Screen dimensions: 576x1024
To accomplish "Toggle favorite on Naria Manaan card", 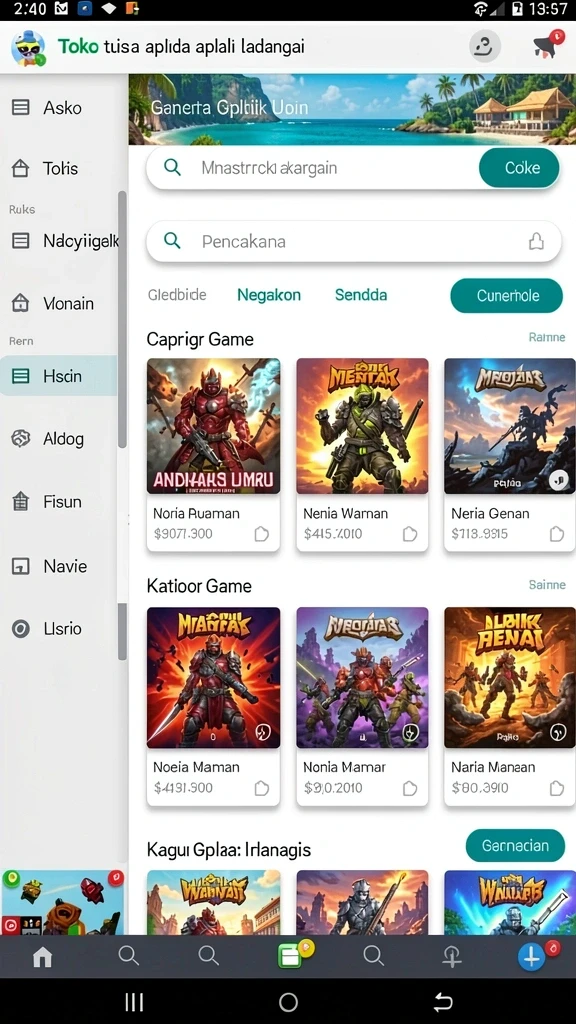I will point(556,788).
